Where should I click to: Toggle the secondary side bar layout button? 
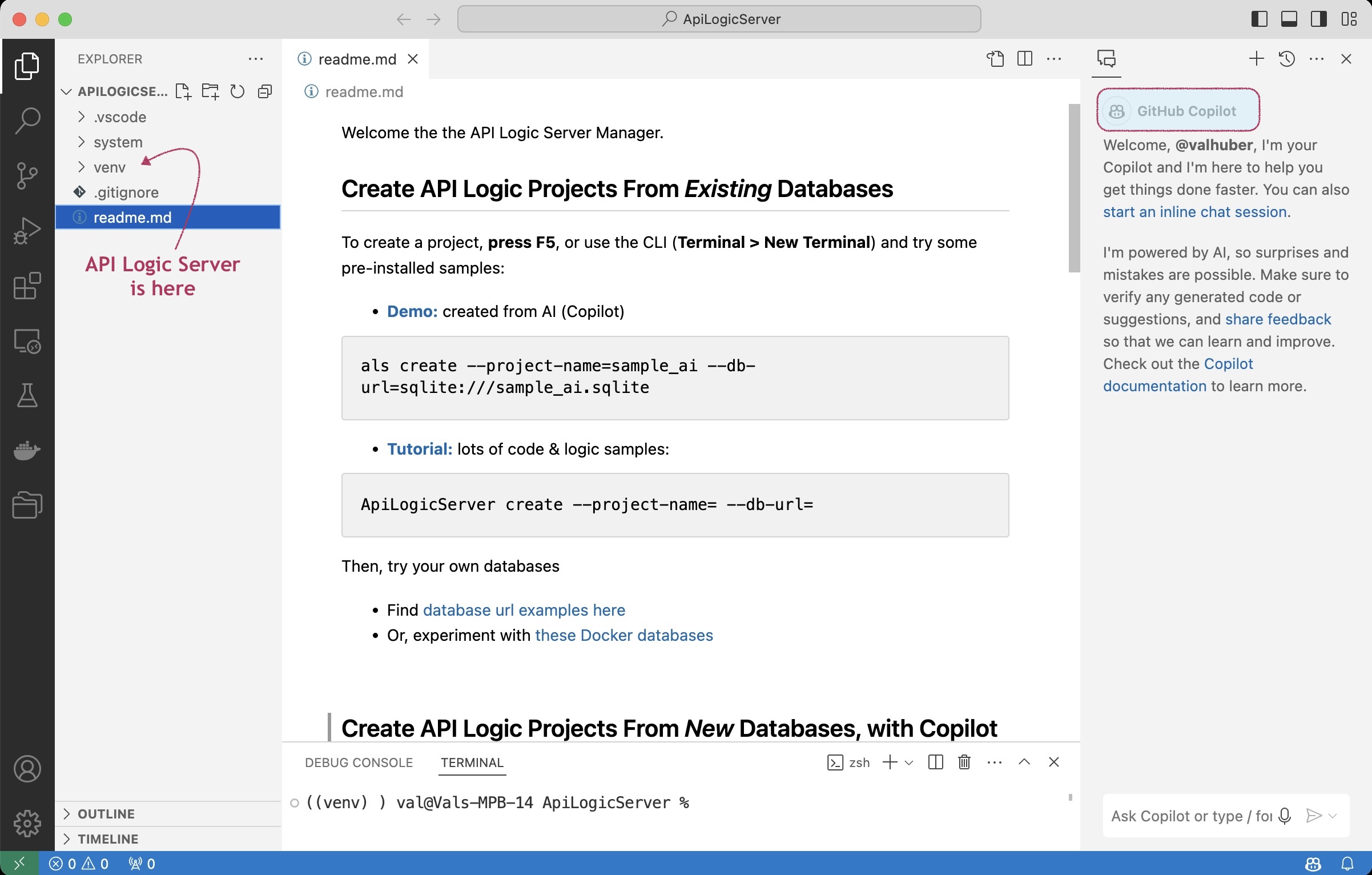(x=1318, y=19)
